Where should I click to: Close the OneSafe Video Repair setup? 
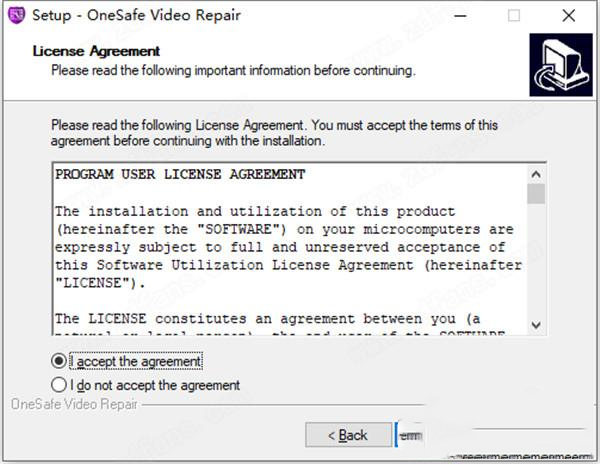tap(569, 16)
